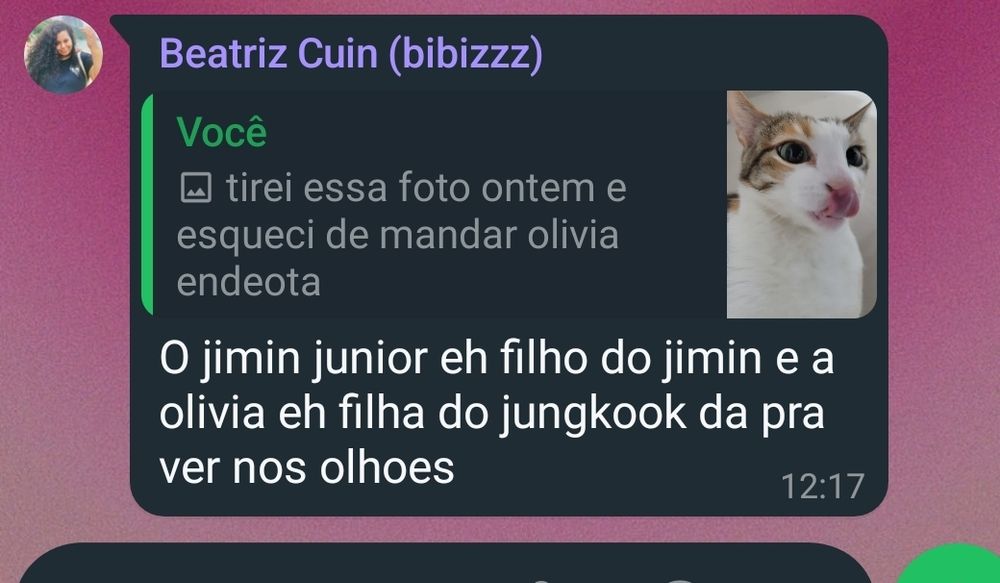Focus the message input field
The height and width of the screenshot is (583, 1000).
445,564
